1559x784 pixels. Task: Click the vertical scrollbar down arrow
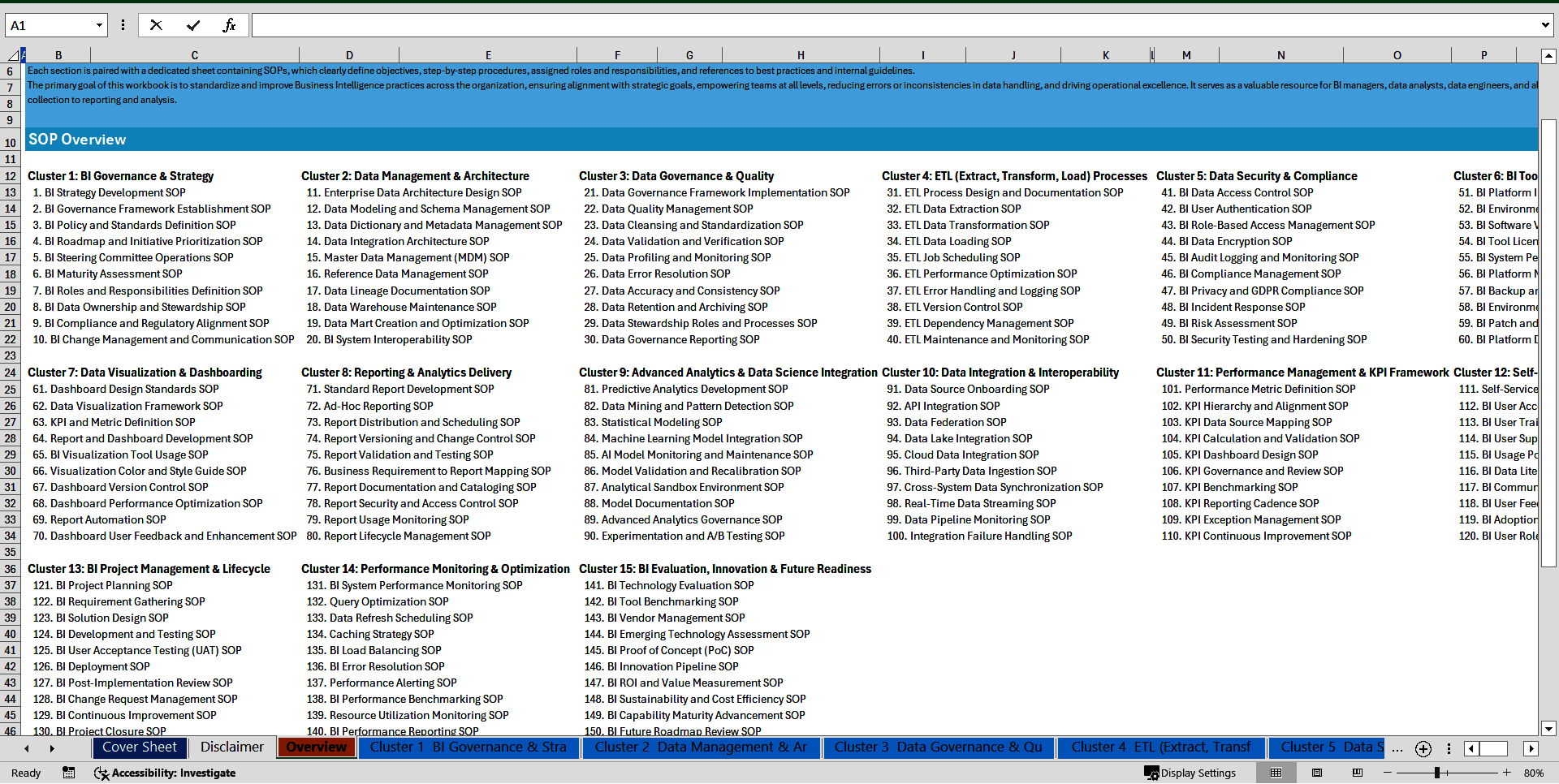pos(1549,728)
